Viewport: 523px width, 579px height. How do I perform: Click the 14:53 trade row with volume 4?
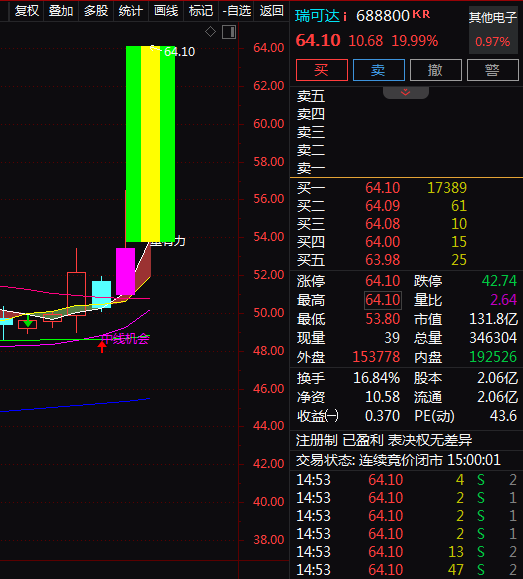click(x=406, y=480)
